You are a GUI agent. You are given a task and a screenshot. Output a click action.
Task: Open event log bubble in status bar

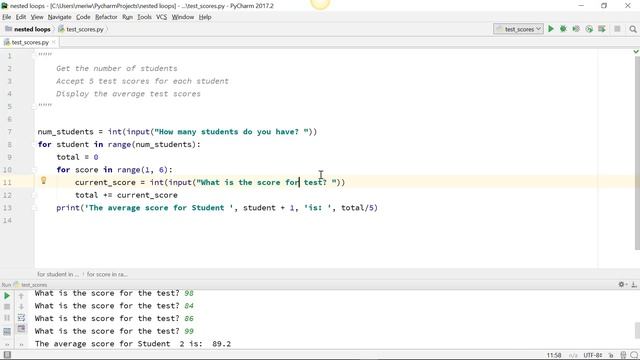(634, 355)
